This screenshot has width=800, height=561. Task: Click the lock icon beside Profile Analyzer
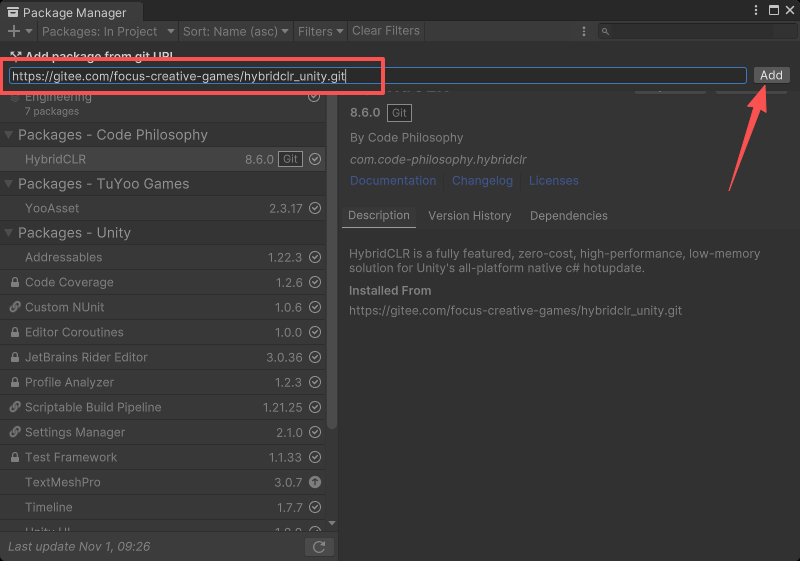(x=15, y=382)
